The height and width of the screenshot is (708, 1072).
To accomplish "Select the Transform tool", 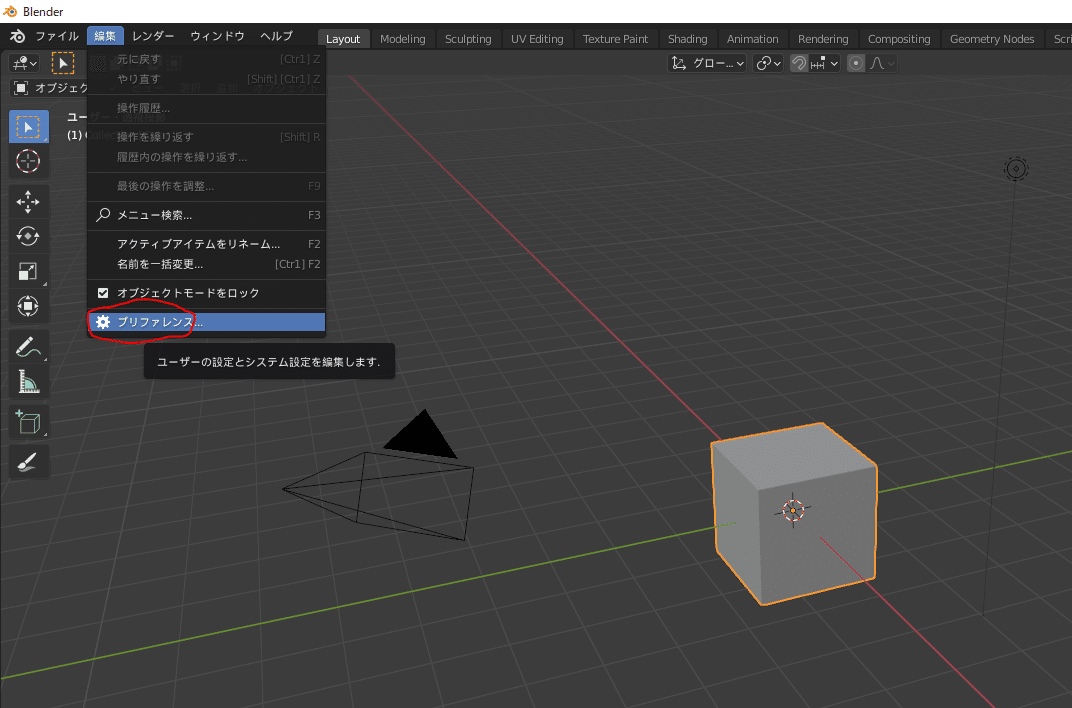I will 28,305.
